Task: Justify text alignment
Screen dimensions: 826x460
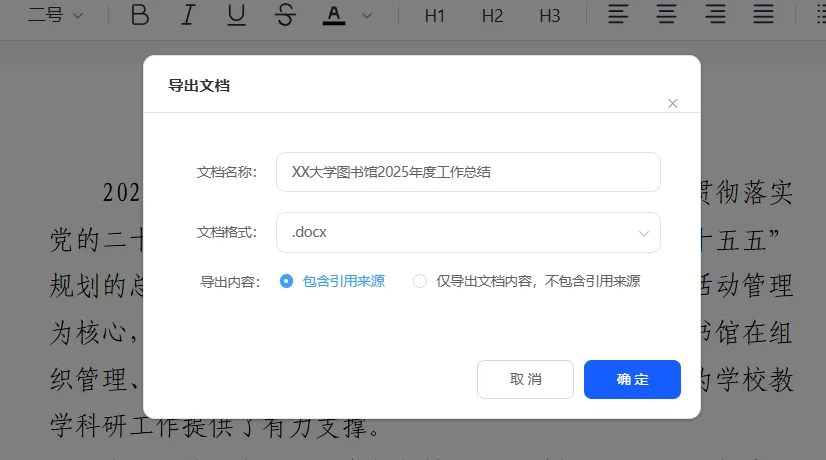Action: (x=763, y=14)
